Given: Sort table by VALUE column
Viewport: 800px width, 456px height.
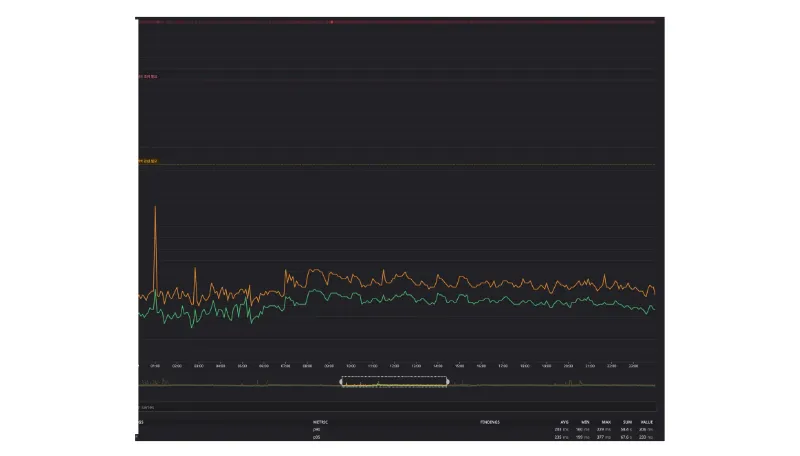Looking at the screenshot, I should [x=647, y=422].
